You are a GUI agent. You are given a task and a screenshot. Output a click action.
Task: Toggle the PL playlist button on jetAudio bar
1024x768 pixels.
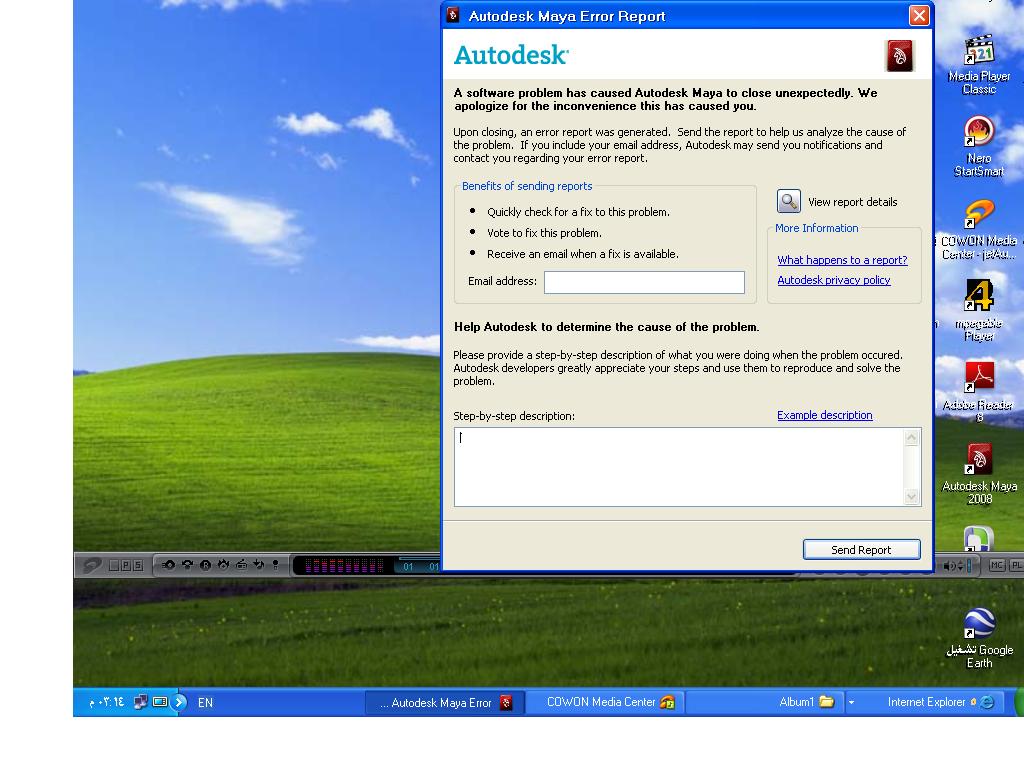1016,565
